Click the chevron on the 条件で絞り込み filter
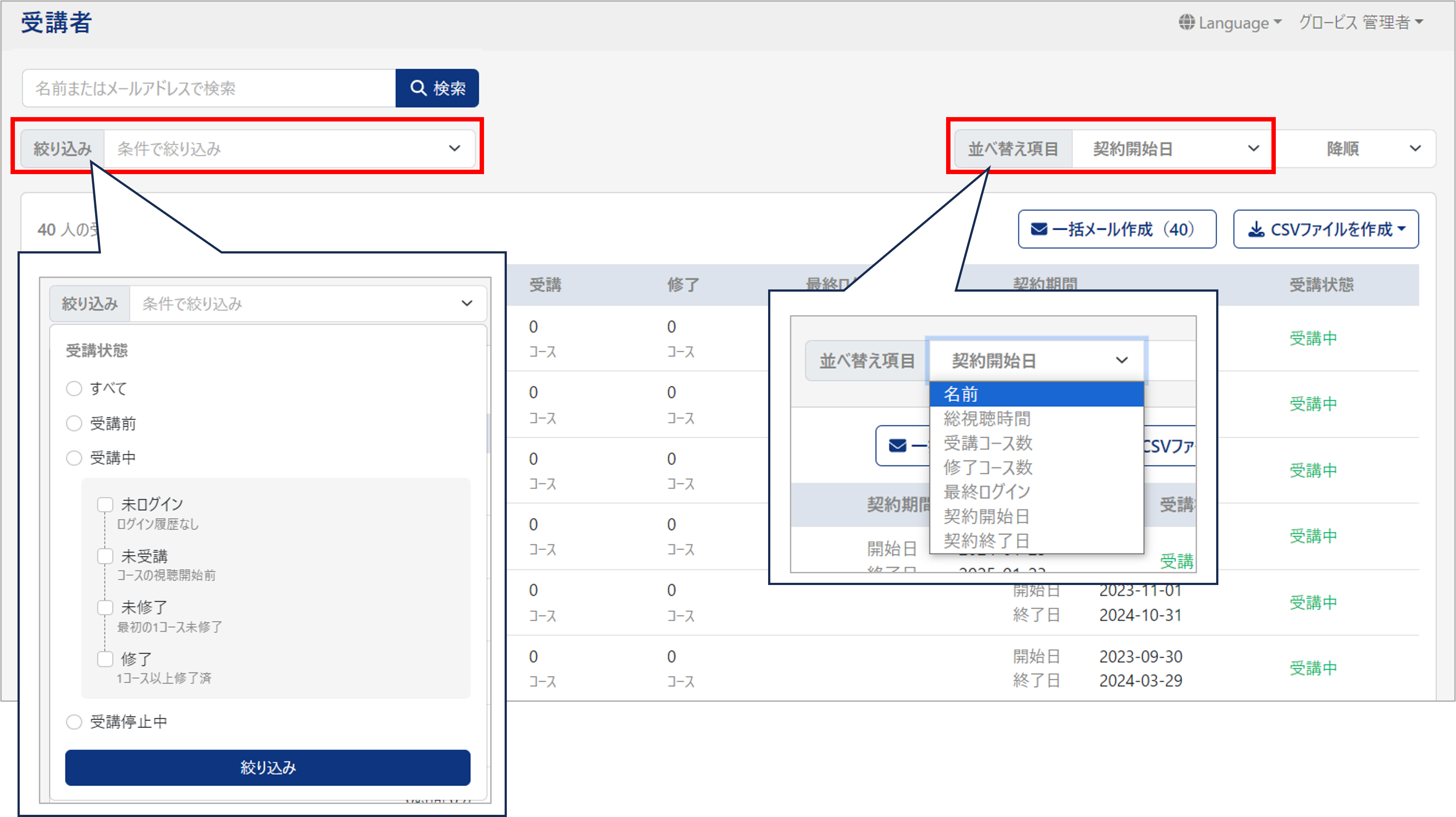 point(455,149)
